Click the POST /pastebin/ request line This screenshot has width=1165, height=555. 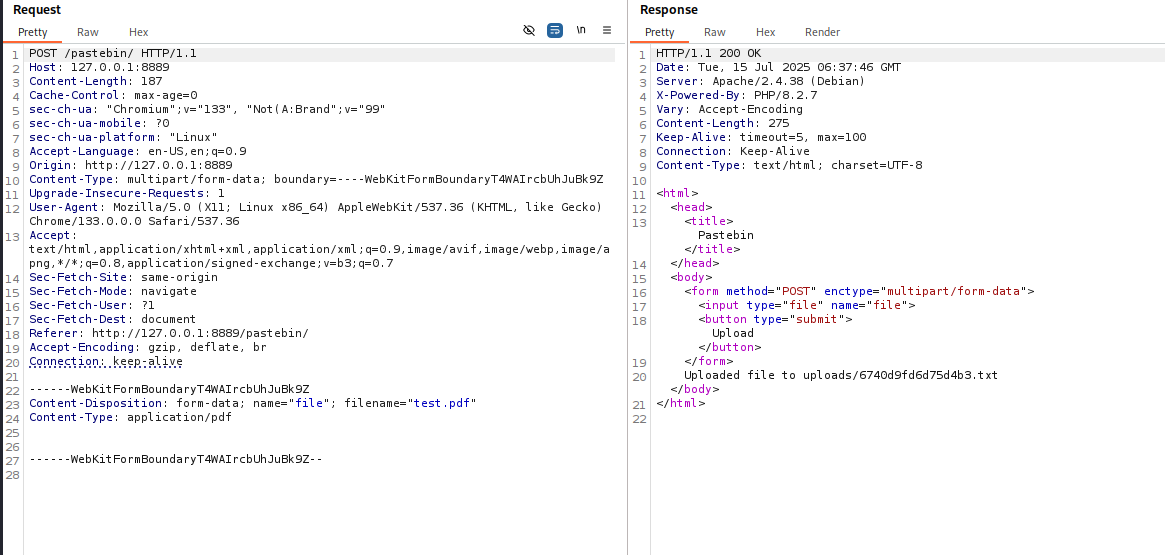[x=112, y=53]
